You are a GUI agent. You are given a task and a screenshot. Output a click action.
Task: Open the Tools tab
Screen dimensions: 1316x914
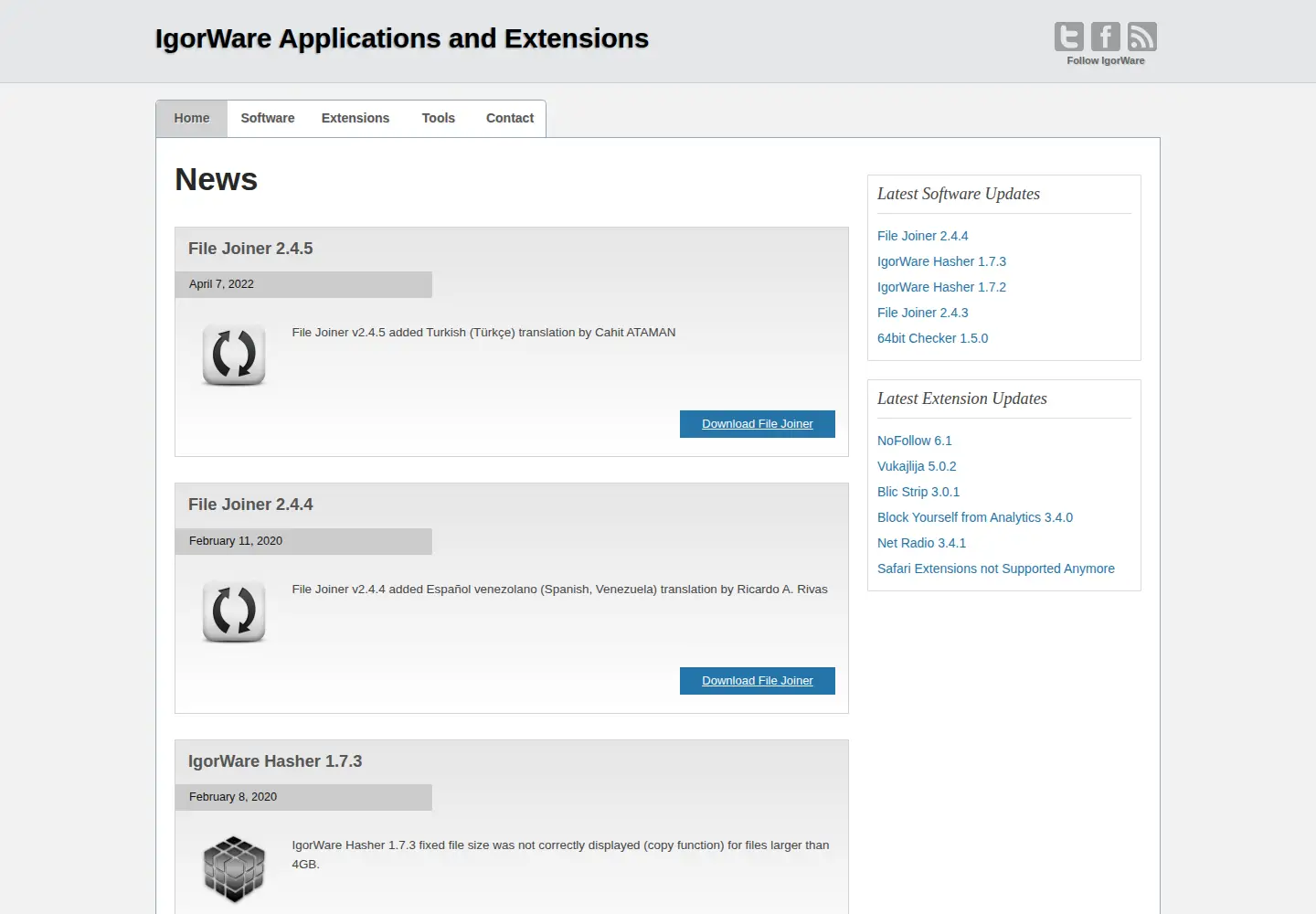(x=439, y=119)
